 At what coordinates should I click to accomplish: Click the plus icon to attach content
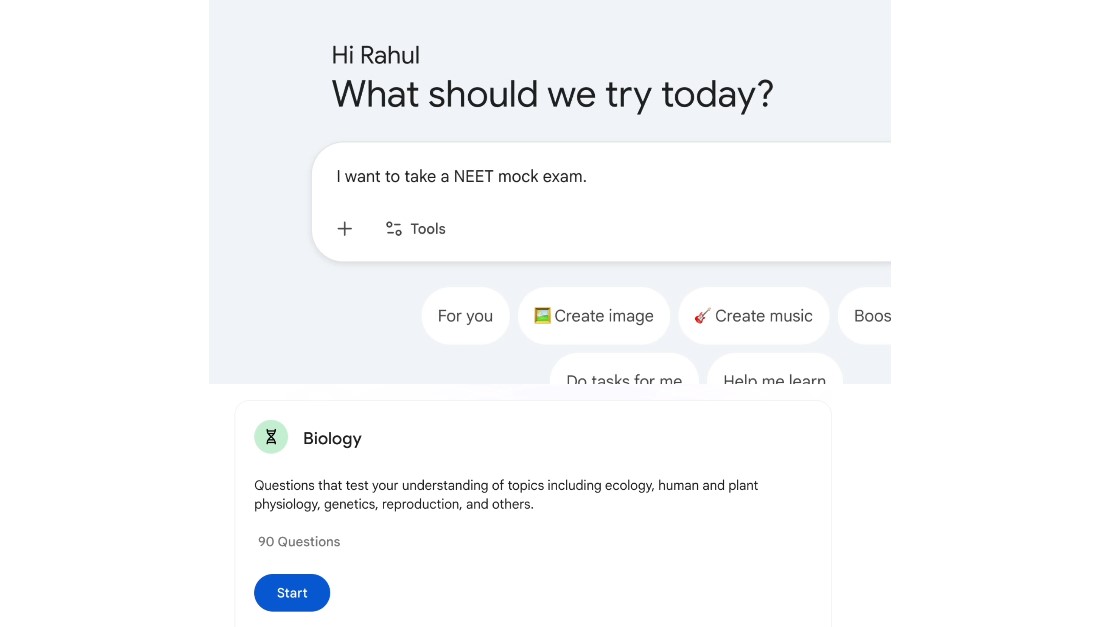click(x=344, y=228)
